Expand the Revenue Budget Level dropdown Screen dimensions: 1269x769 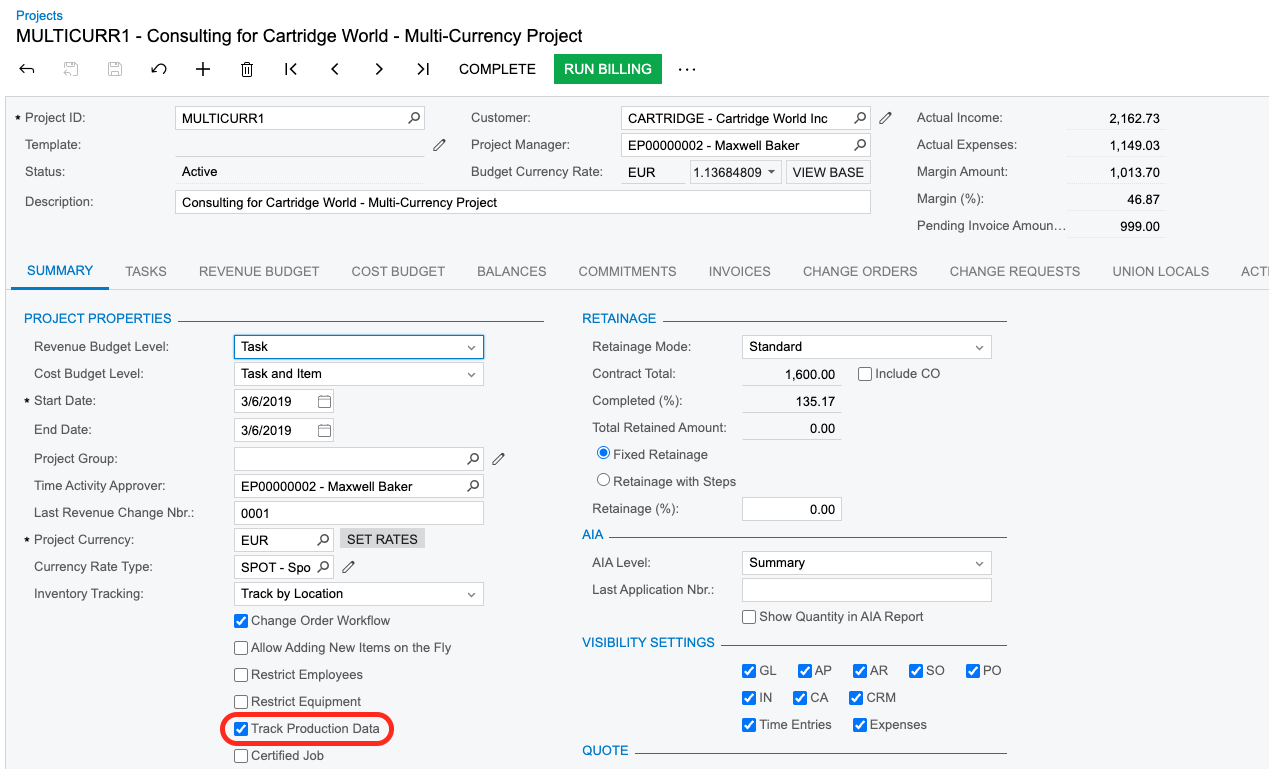coord(471,347)
